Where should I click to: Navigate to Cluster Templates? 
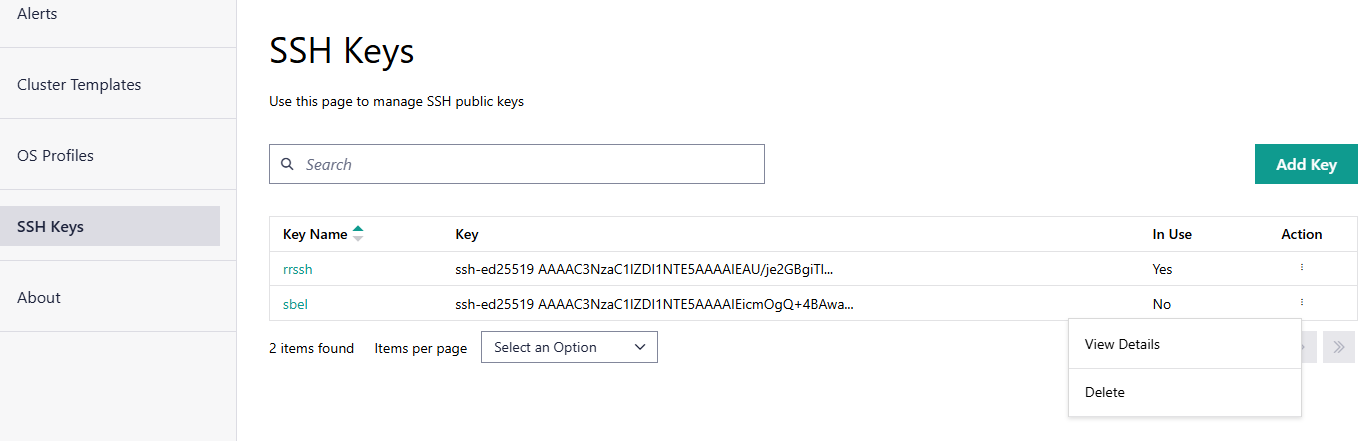pyautogui.click(x=79, y=85)
